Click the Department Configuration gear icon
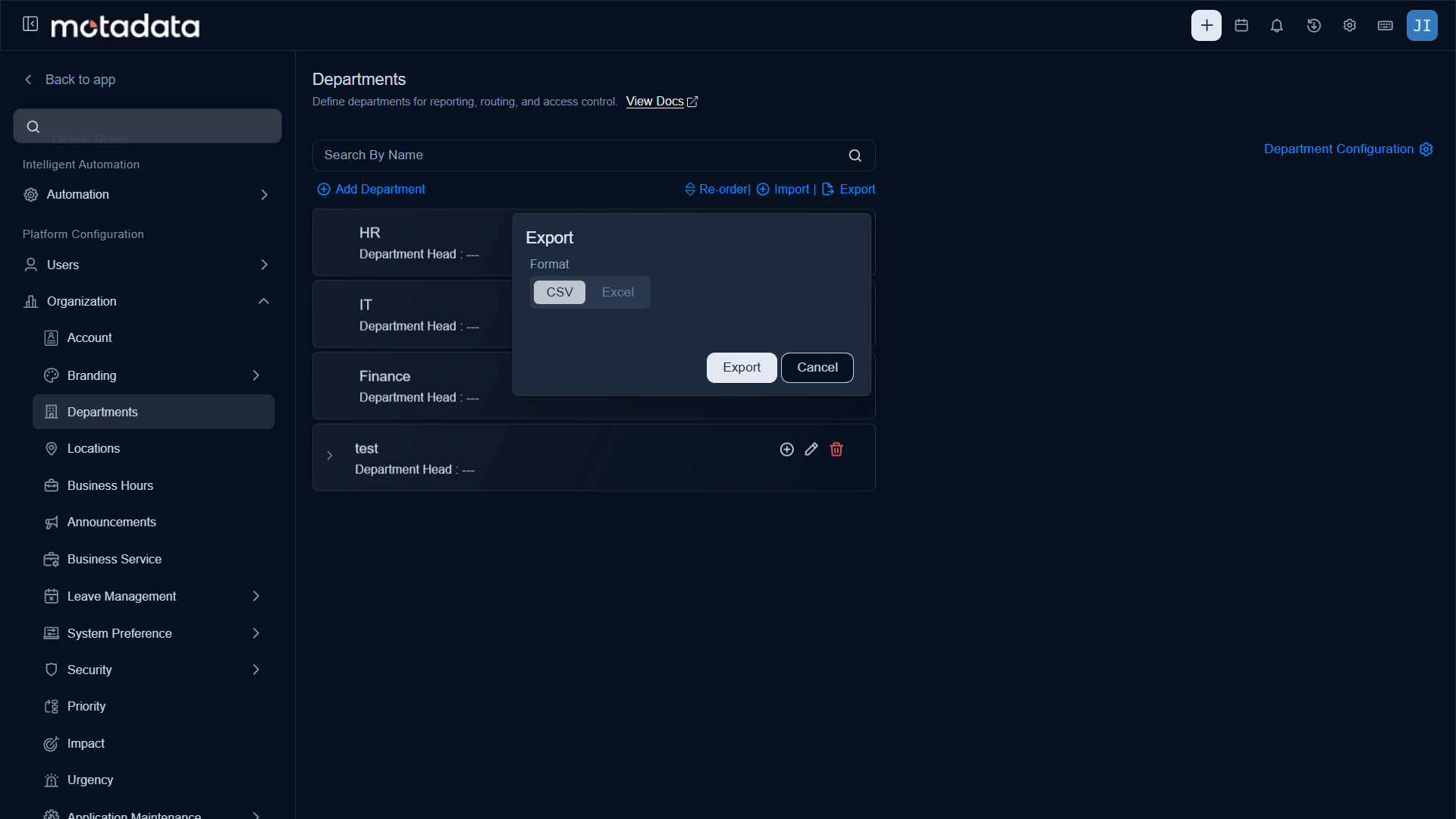 pyautogui.click(x=1426, y=149)
